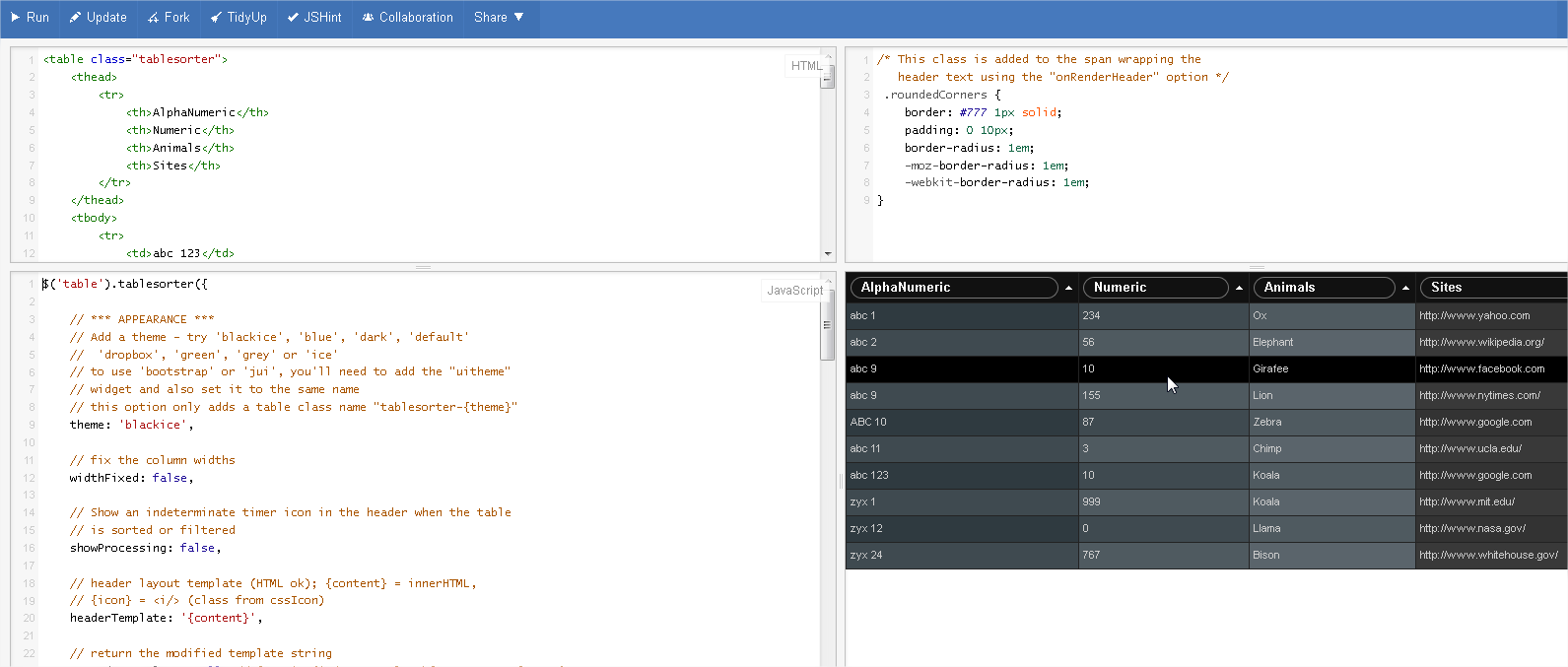Select the abc 11 cell
The width and height of the screenshot is (1568, 667).
click(x=962, y=449)
